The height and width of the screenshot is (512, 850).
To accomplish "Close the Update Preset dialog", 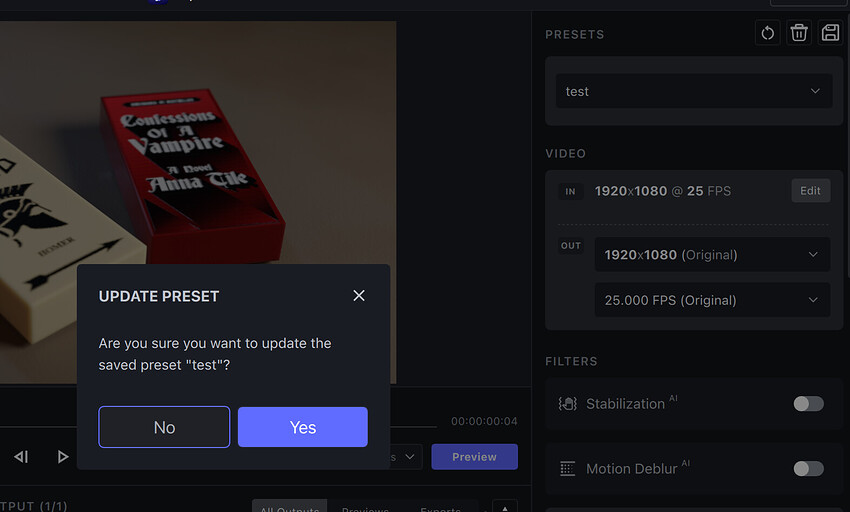I will click(359, 296).
